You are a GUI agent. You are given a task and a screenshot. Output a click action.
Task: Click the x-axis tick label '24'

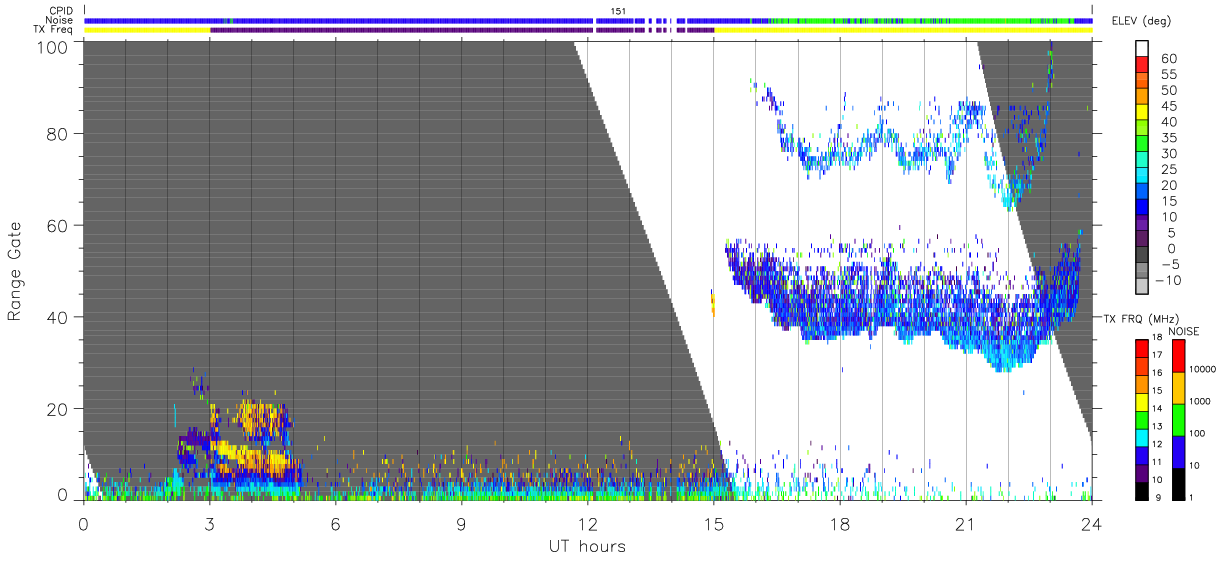pyautogui.click(x=1091, y=523)
